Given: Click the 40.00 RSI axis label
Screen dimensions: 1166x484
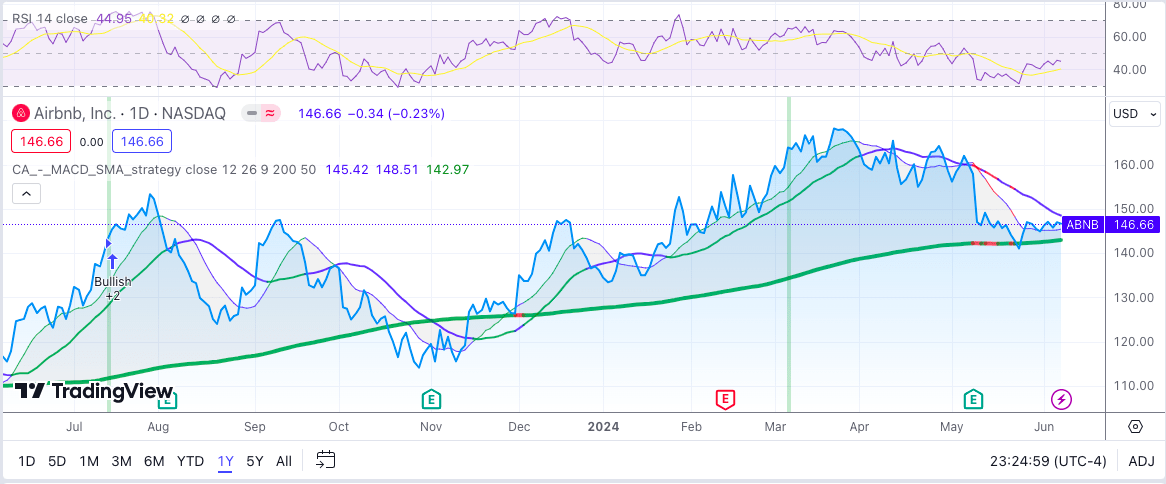Looking at the screenshot, I should [x=1132, y=70].
